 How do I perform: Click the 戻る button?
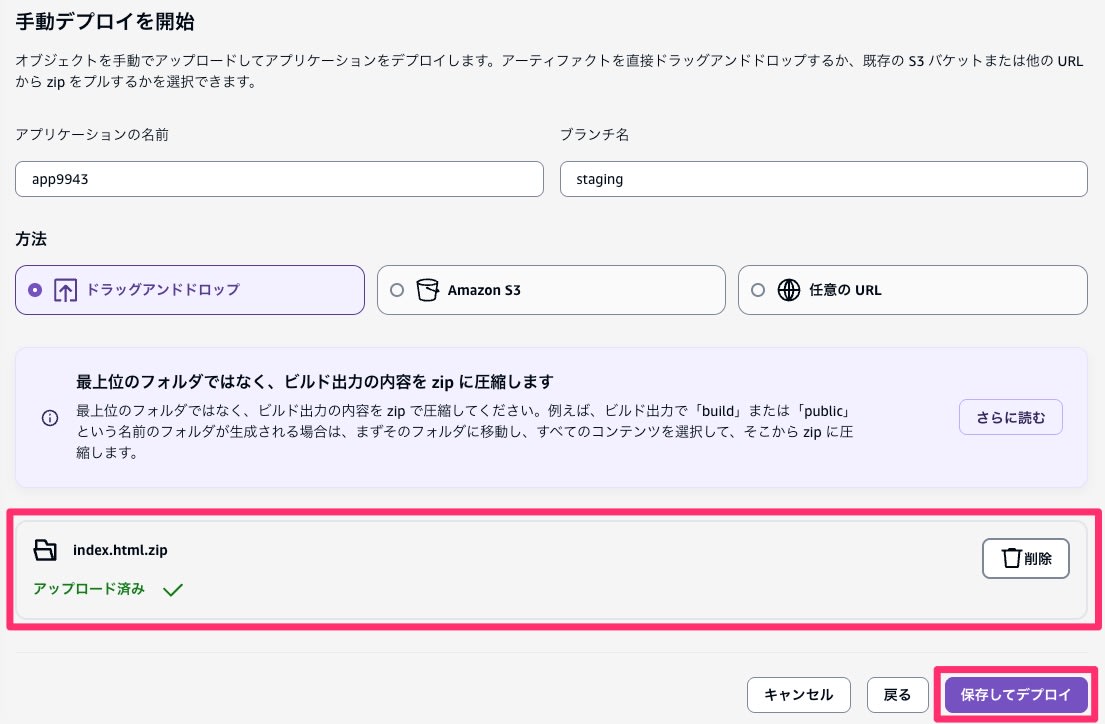coord(897,694)
